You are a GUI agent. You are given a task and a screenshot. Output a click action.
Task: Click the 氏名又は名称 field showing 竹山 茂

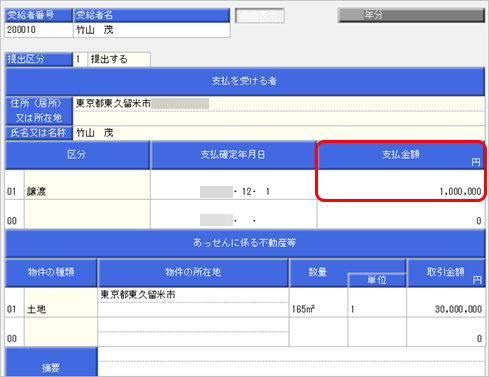tap(279, 133)
